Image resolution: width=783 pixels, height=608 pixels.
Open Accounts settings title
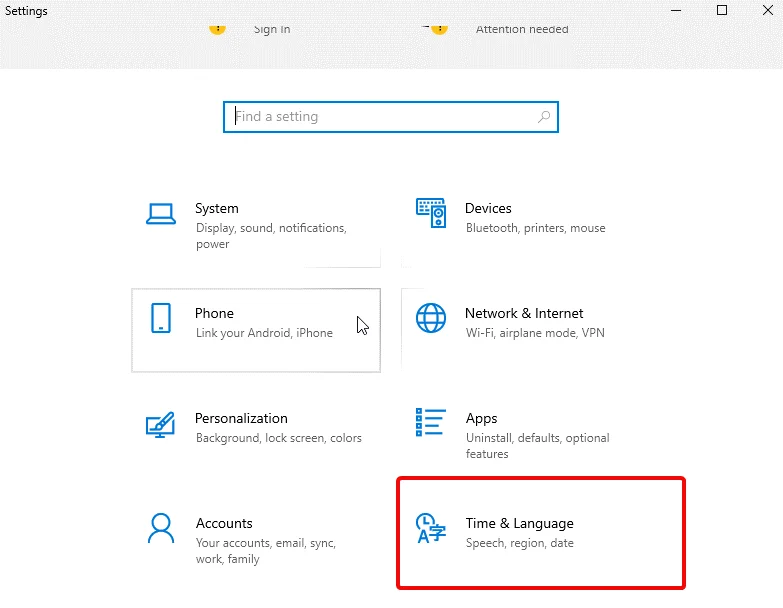224,523
